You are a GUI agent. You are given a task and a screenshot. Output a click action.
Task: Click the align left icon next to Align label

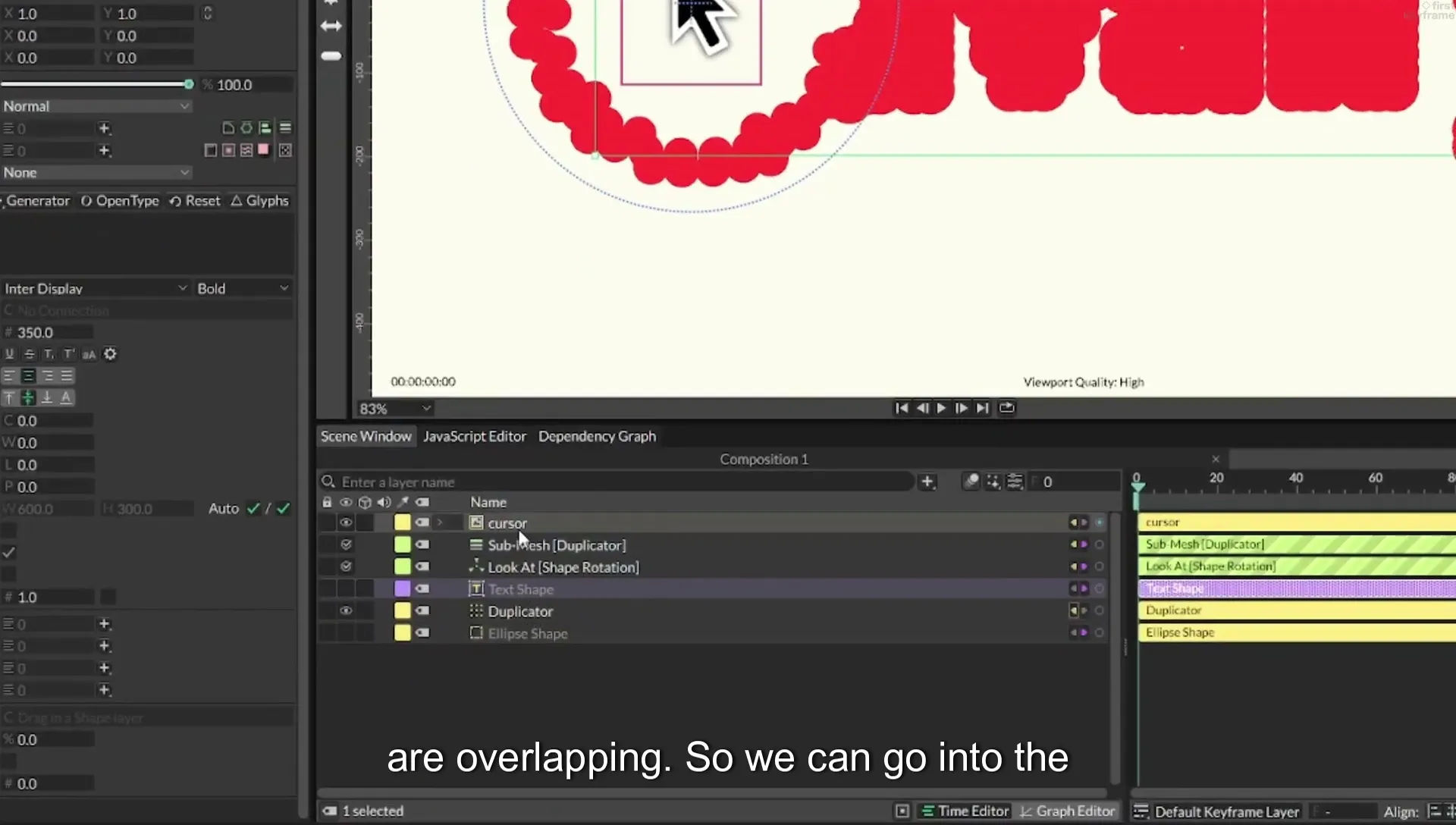pyautogui.click(x=1435, y=811)
